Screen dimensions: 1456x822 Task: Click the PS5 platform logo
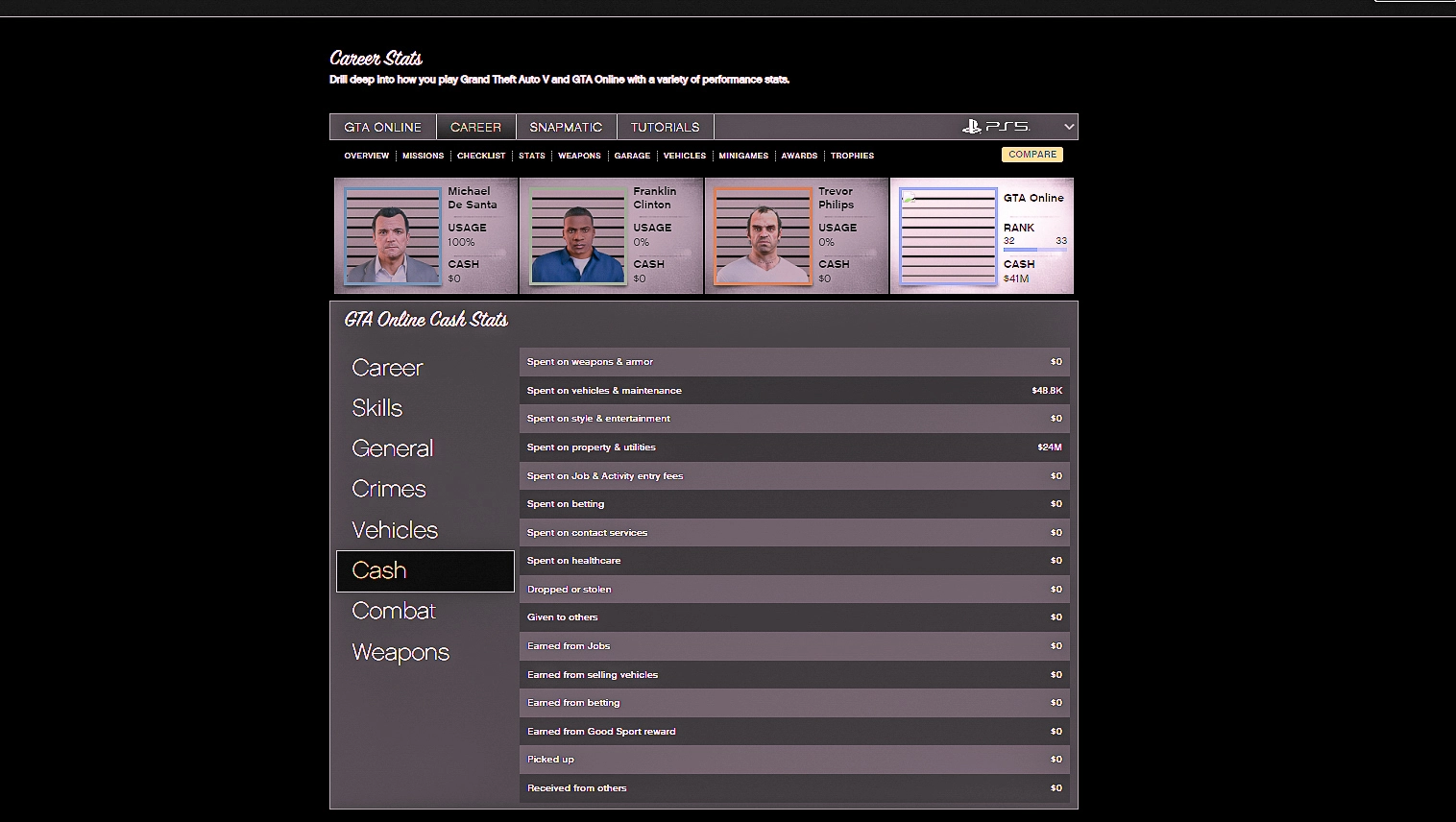[x=995, y=127]
